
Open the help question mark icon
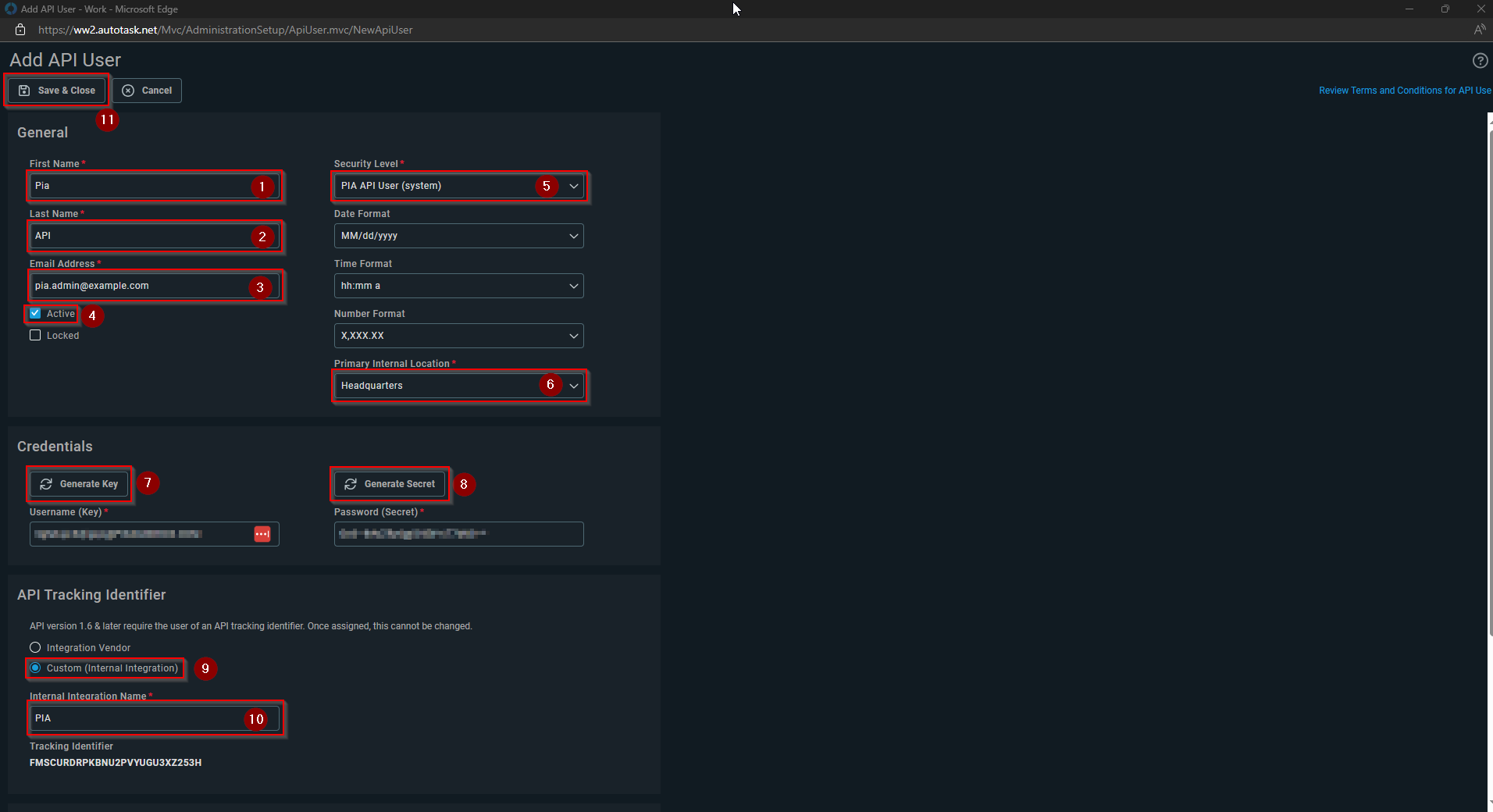coord(1480,61)
